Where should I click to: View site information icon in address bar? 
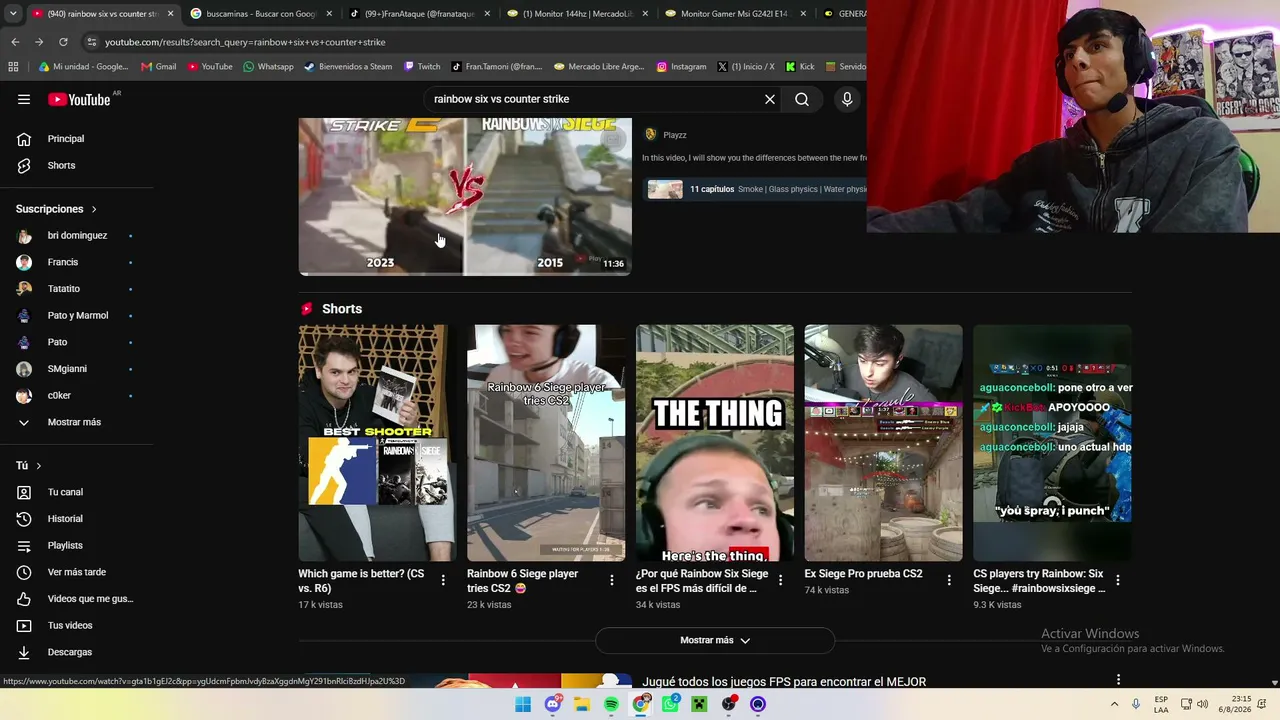(x=92, y=42)
